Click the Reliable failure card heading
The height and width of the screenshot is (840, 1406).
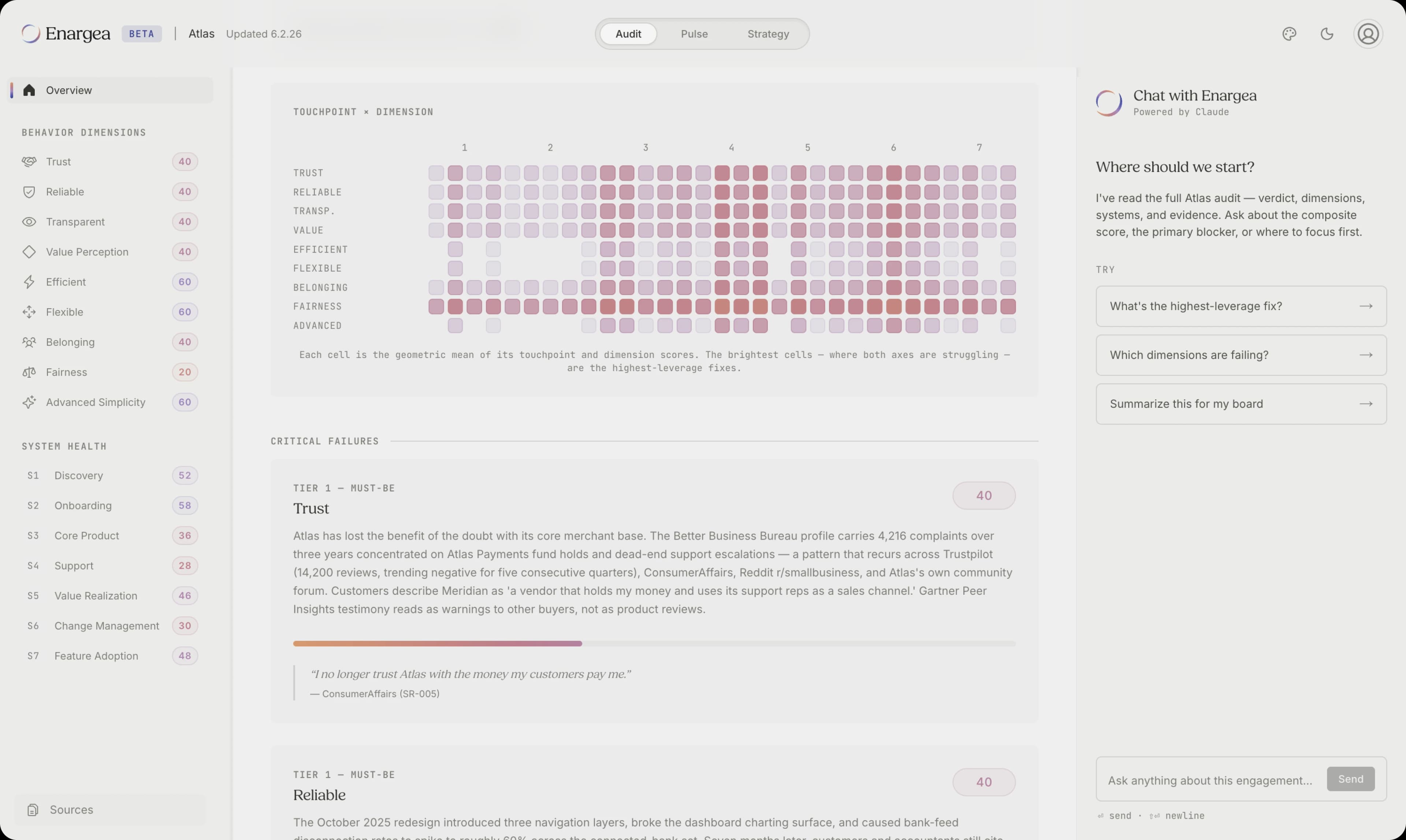tap(319, 795)
